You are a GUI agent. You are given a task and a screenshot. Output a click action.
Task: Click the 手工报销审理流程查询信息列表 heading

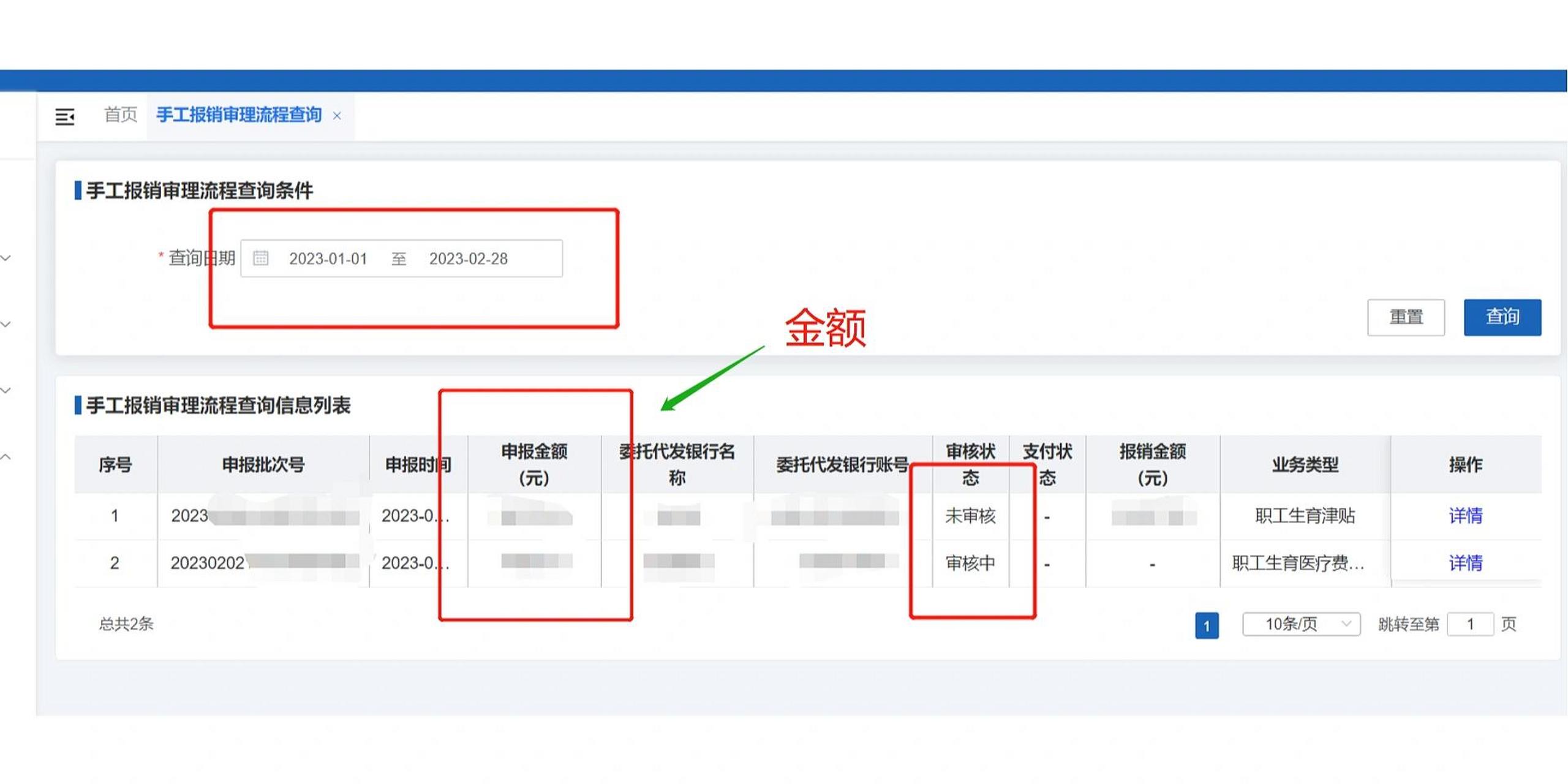click(x=218, y=405)
